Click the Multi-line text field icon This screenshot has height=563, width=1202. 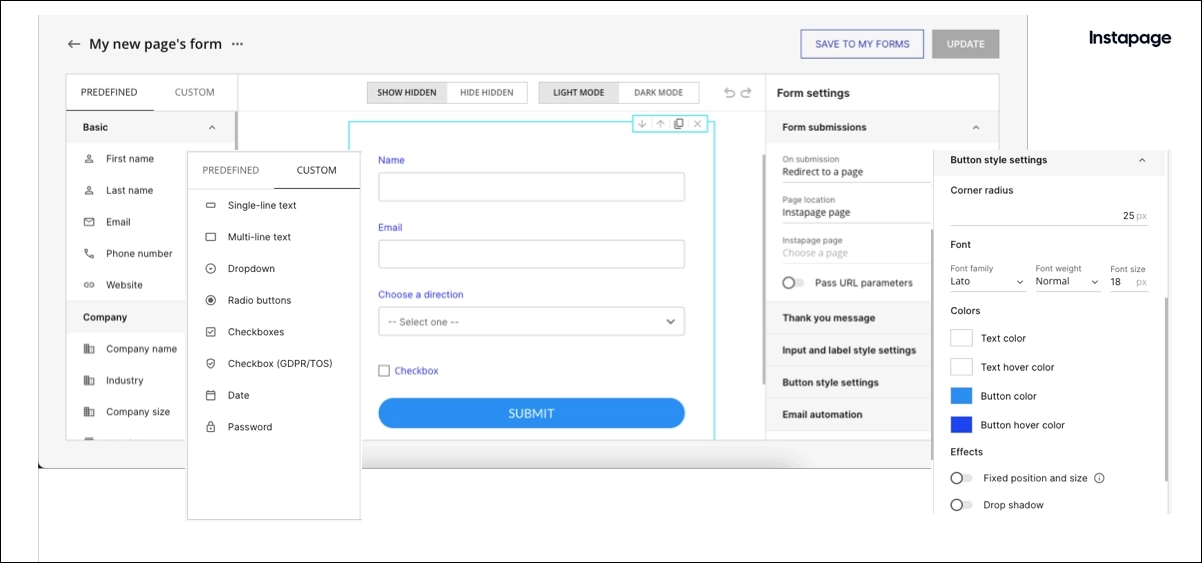tap(210, 237)
